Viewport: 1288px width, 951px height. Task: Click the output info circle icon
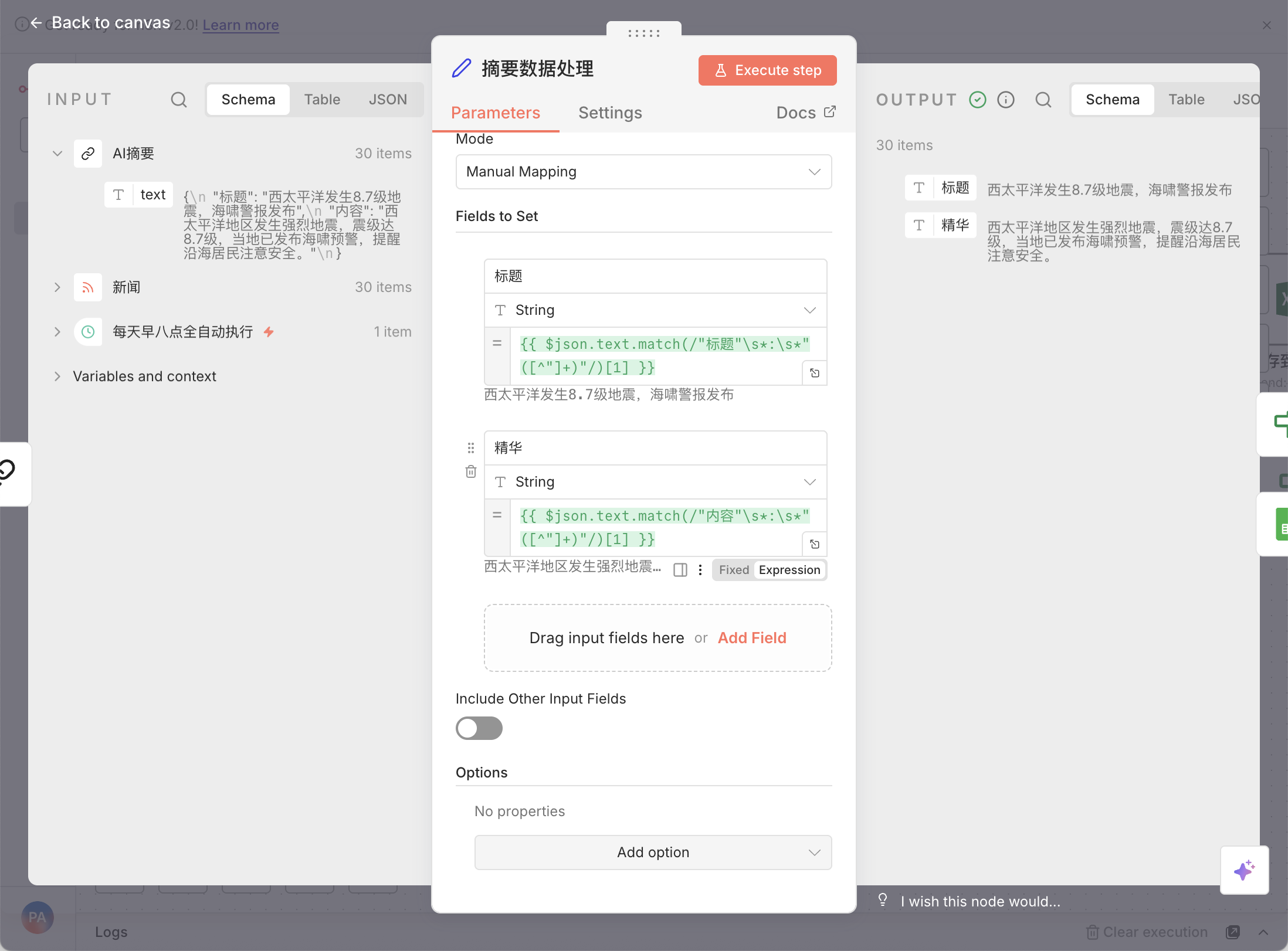coord(1006,100)
